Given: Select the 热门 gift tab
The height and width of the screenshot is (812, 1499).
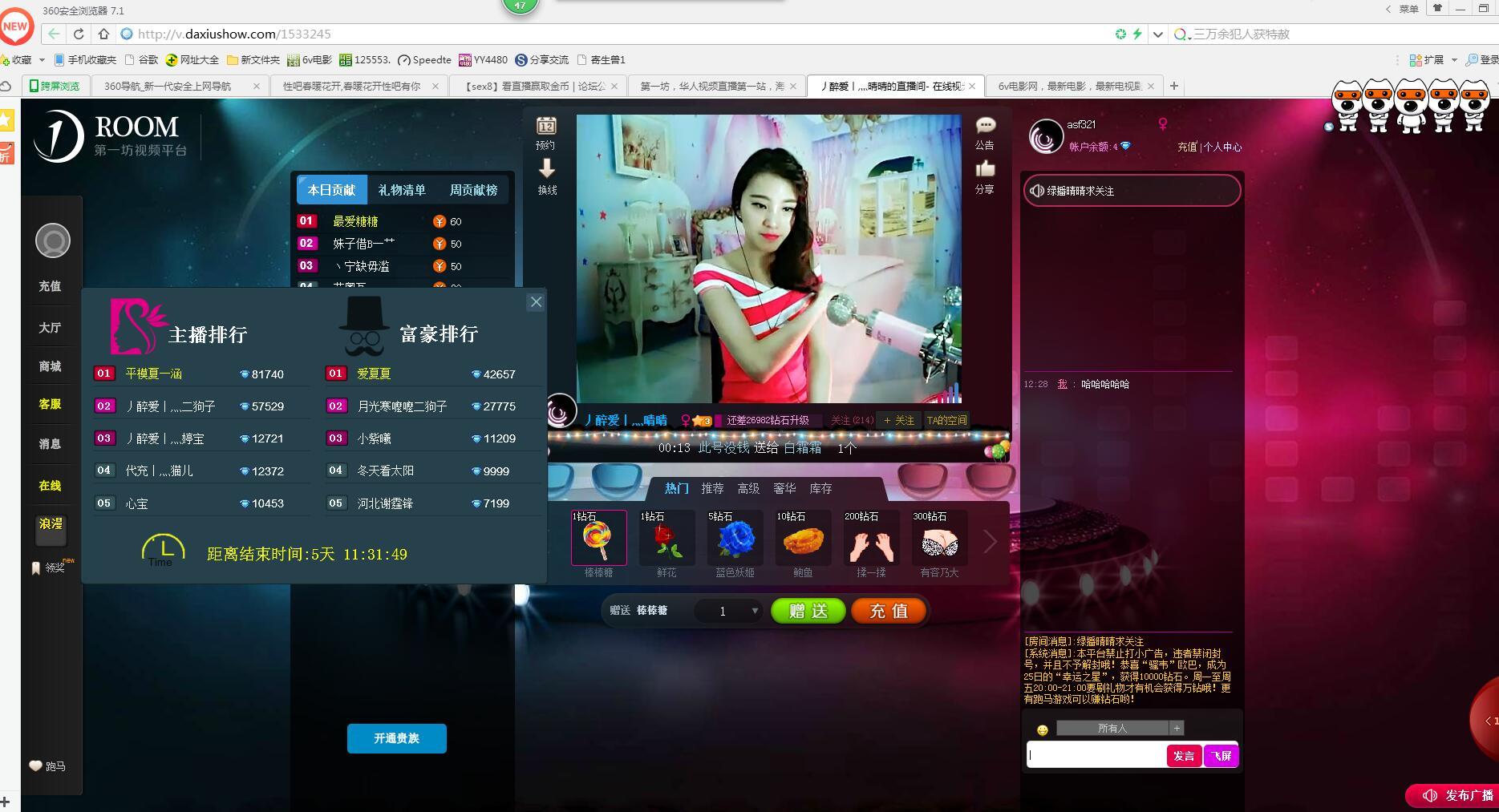Looking at the screenshot, I should pyautogui.click(x=676, y=488).
